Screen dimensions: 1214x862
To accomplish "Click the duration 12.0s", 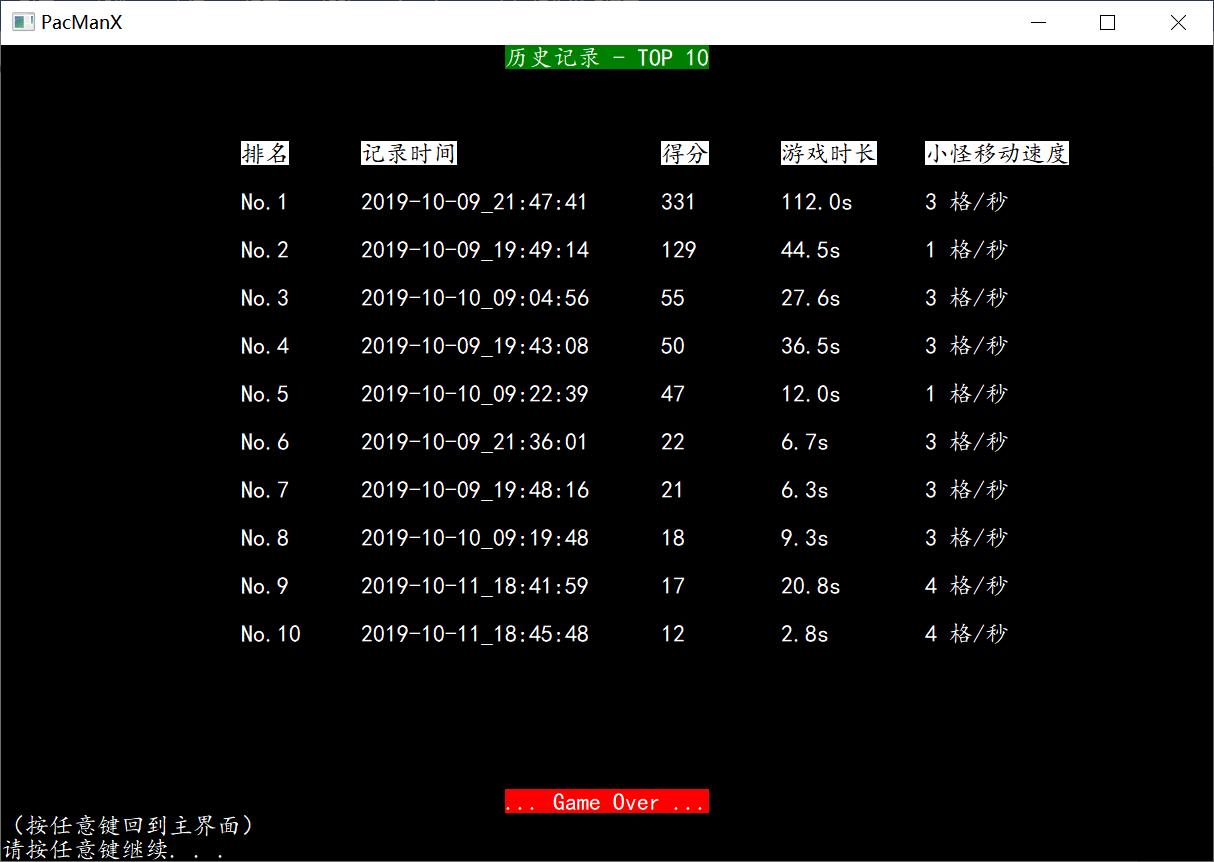I will [811, 394].
